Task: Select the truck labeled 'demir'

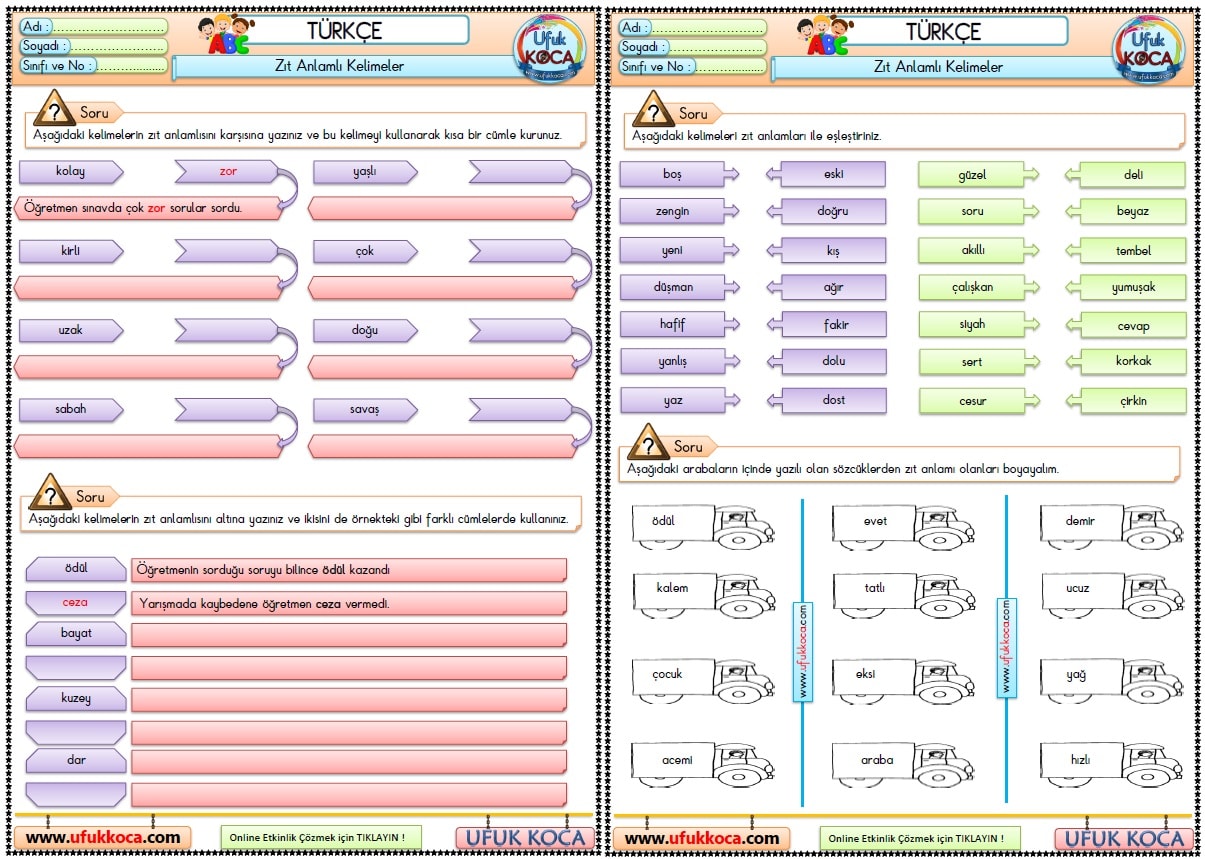Action: 1111,525
